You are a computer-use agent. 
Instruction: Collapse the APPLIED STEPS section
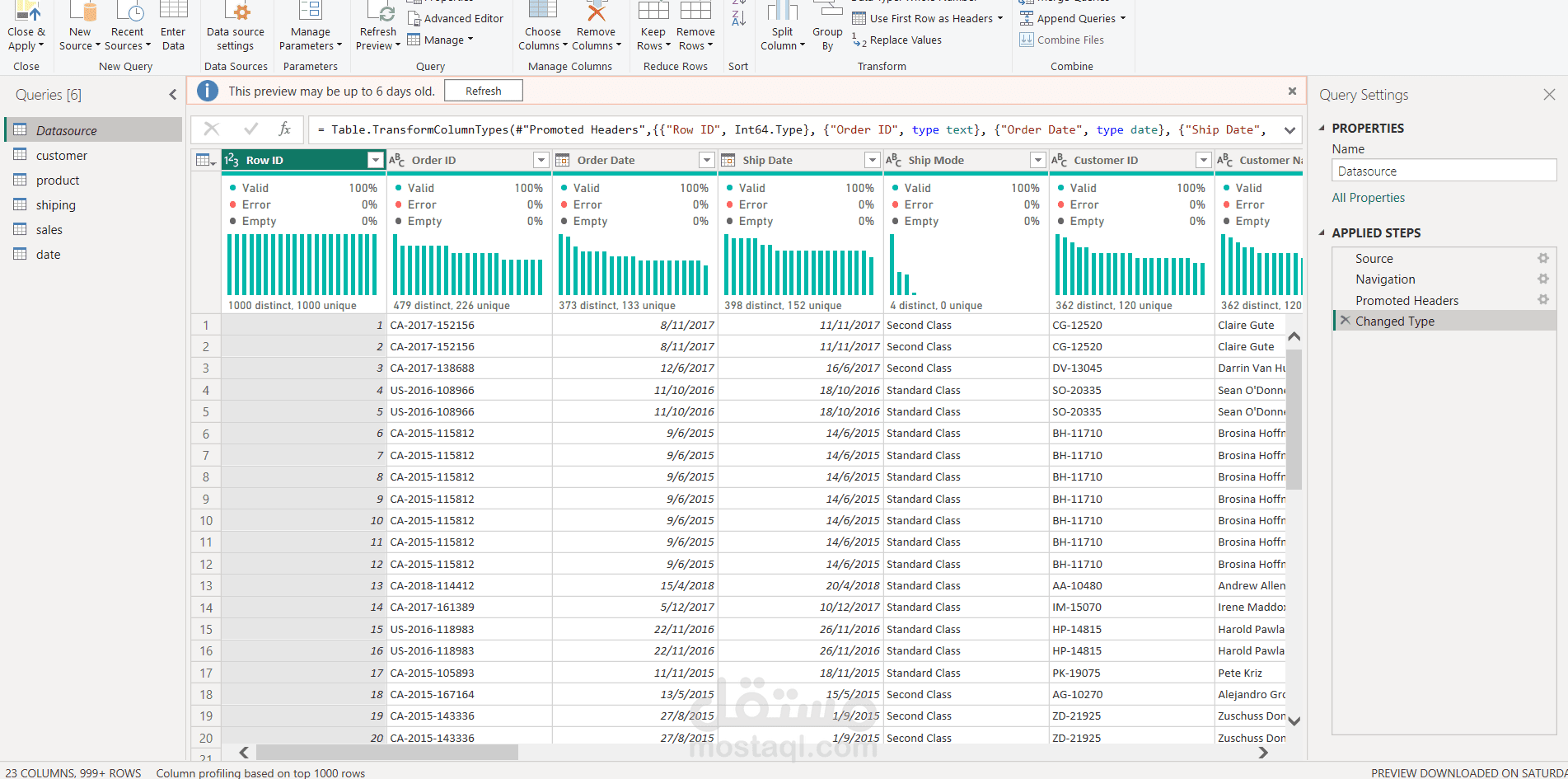pos(1322,232)
